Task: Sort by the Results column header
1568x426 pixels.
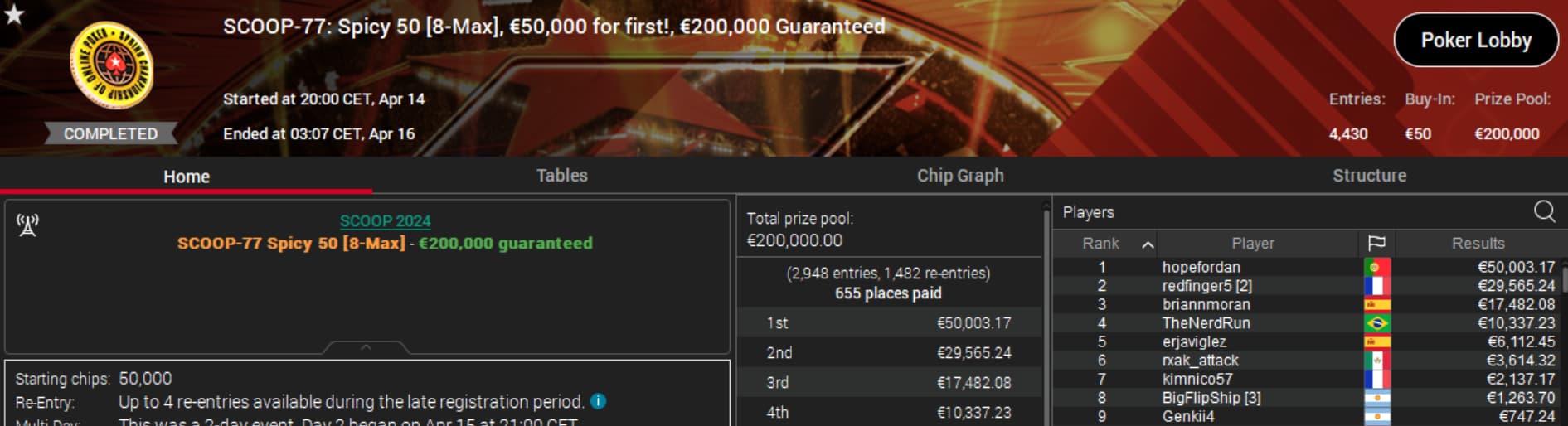Action: 1478,243
